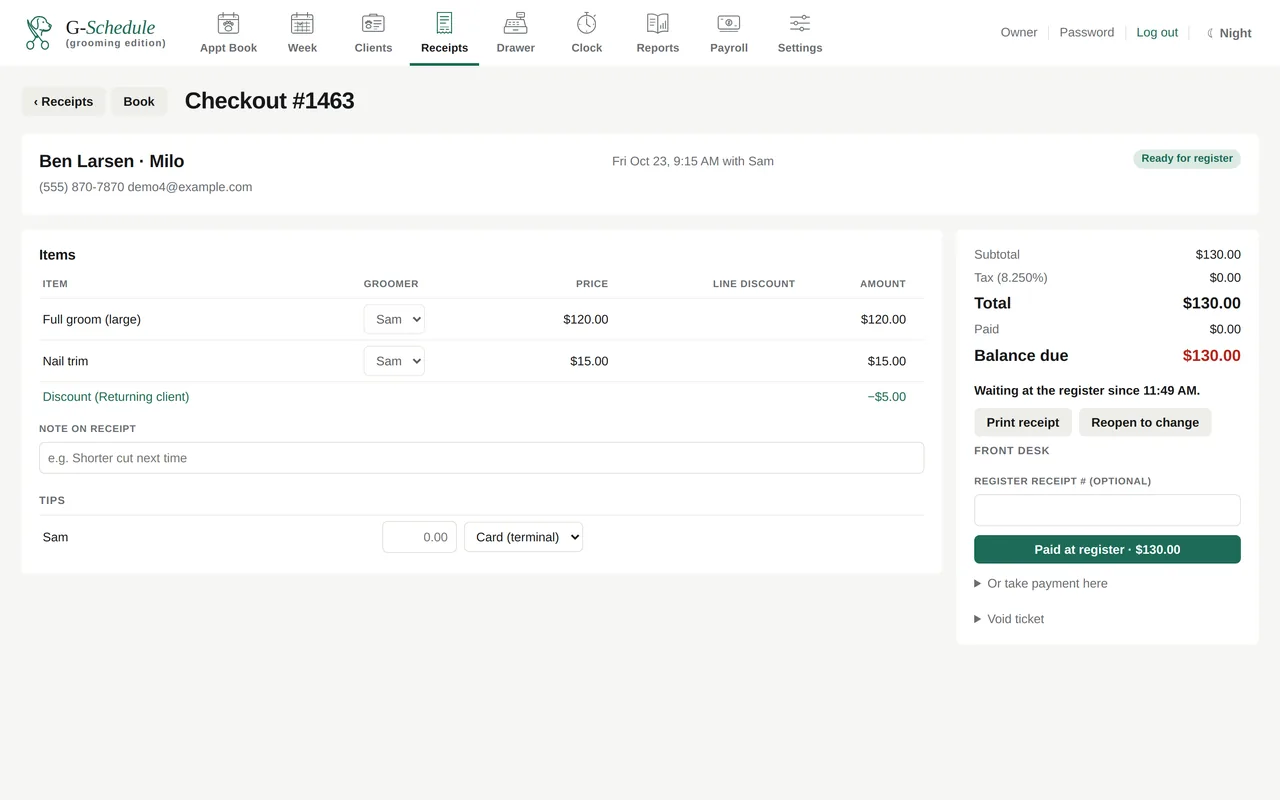Open the Week view icon
Image resolution: width=1280 pixels, height=800 pixels.
[x=302, y=23]
